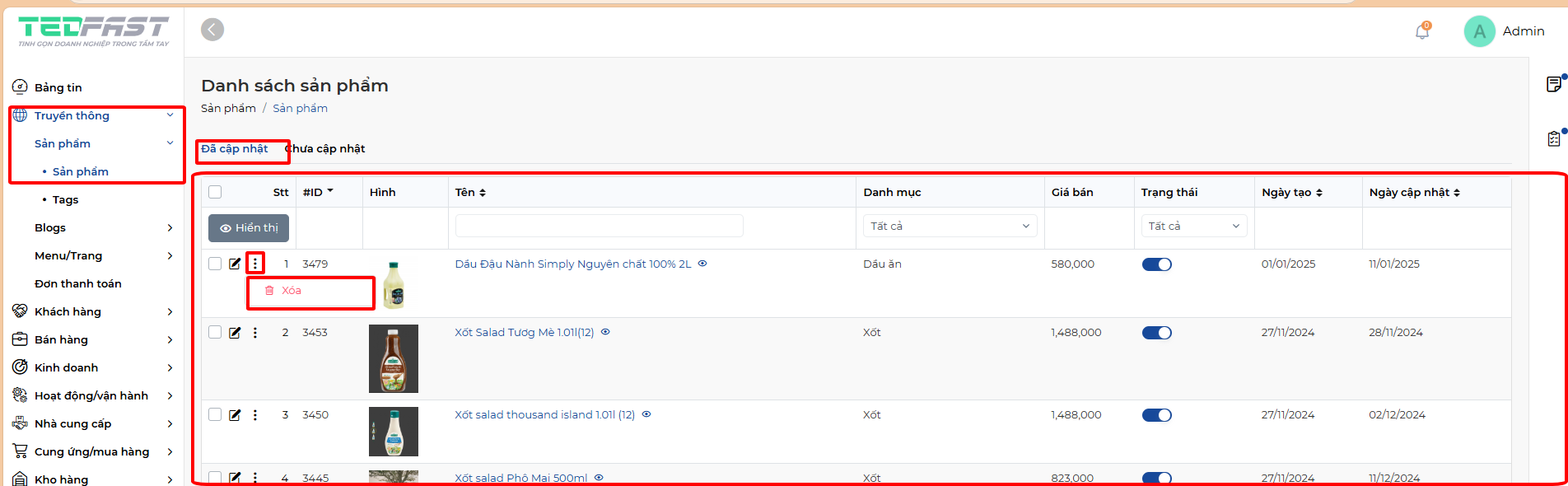Check the select-all checkbox in table header

[215, 192]
